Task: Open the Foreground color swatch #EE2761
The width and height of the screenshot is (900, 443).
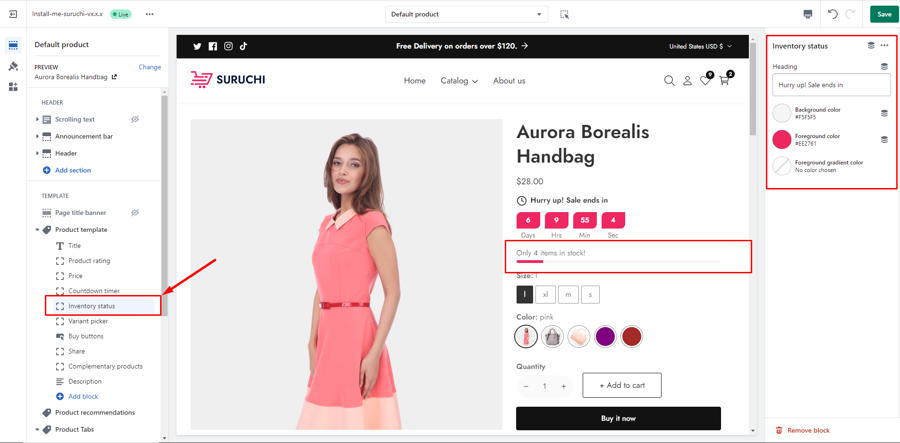Action: pos(782,140)
